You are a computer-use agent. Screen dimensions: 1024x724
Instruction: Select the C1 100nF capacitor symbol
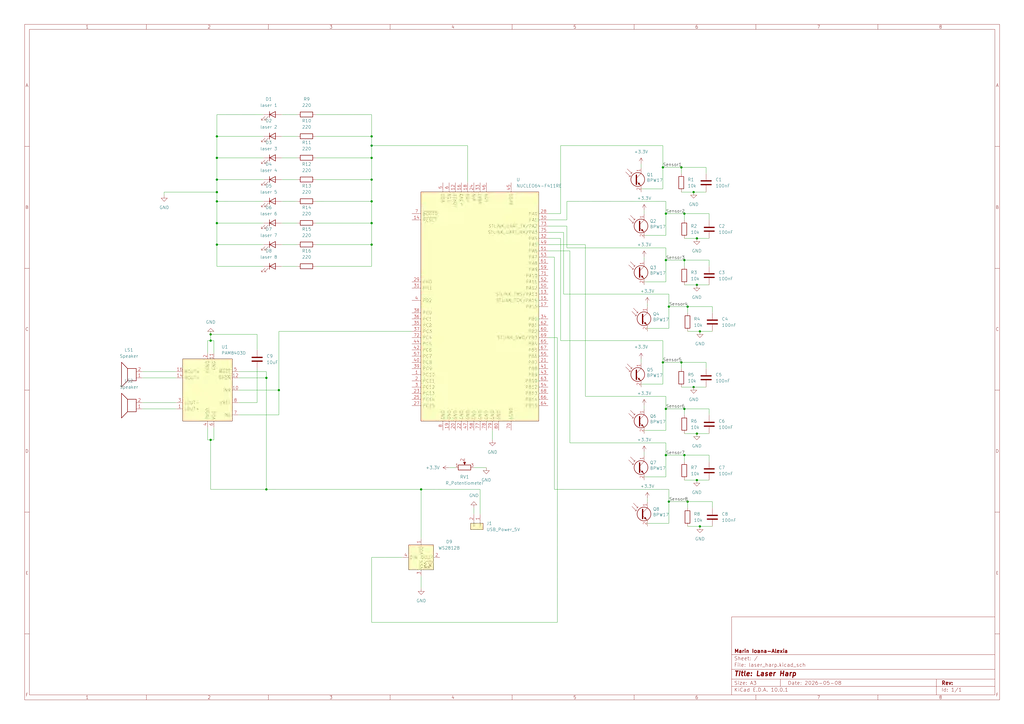705,183
